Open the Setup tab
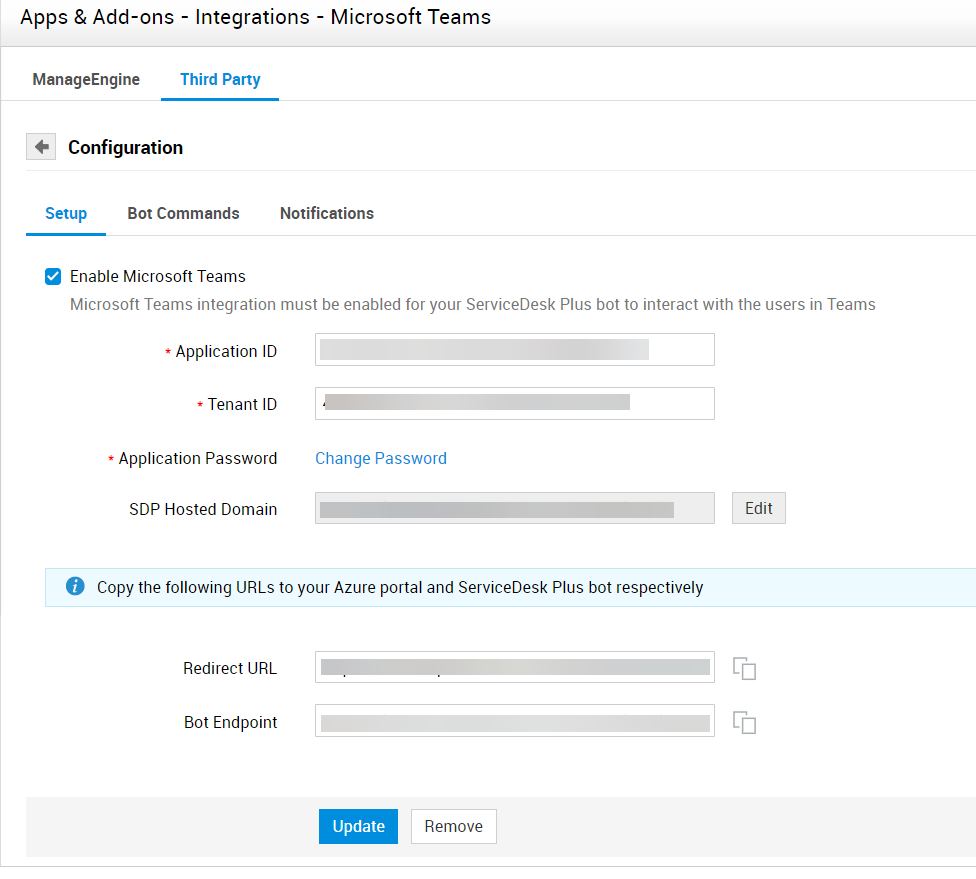Image resolution: width=976 pixels, height=879 pixels. (x=66, y=214)
